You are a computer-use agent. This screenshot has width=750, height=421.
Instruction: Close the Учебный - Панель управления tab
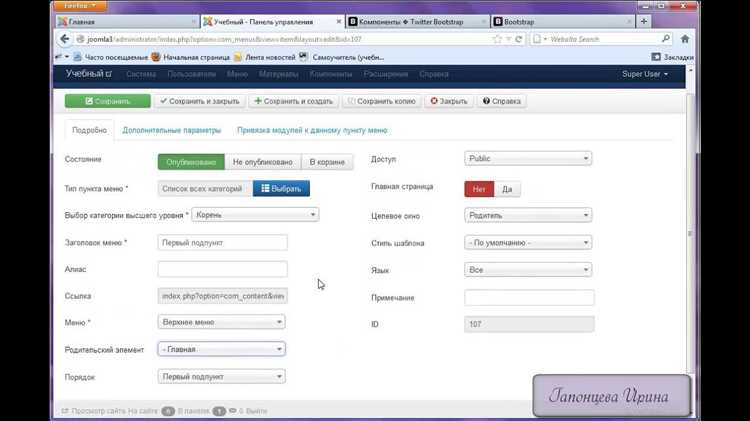pos(339,22)
